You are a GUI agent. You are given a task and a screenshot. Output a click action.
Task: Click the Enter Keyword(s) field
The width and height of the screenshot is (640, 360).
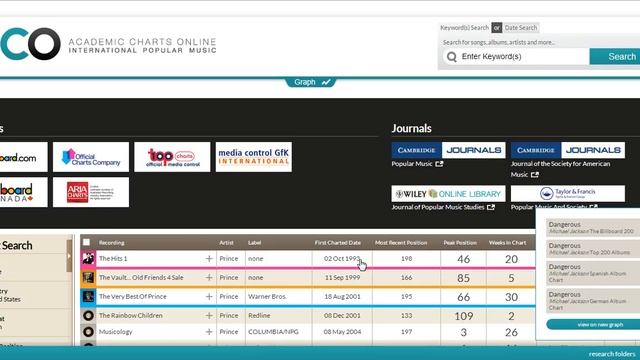click(x=516, y=56)
